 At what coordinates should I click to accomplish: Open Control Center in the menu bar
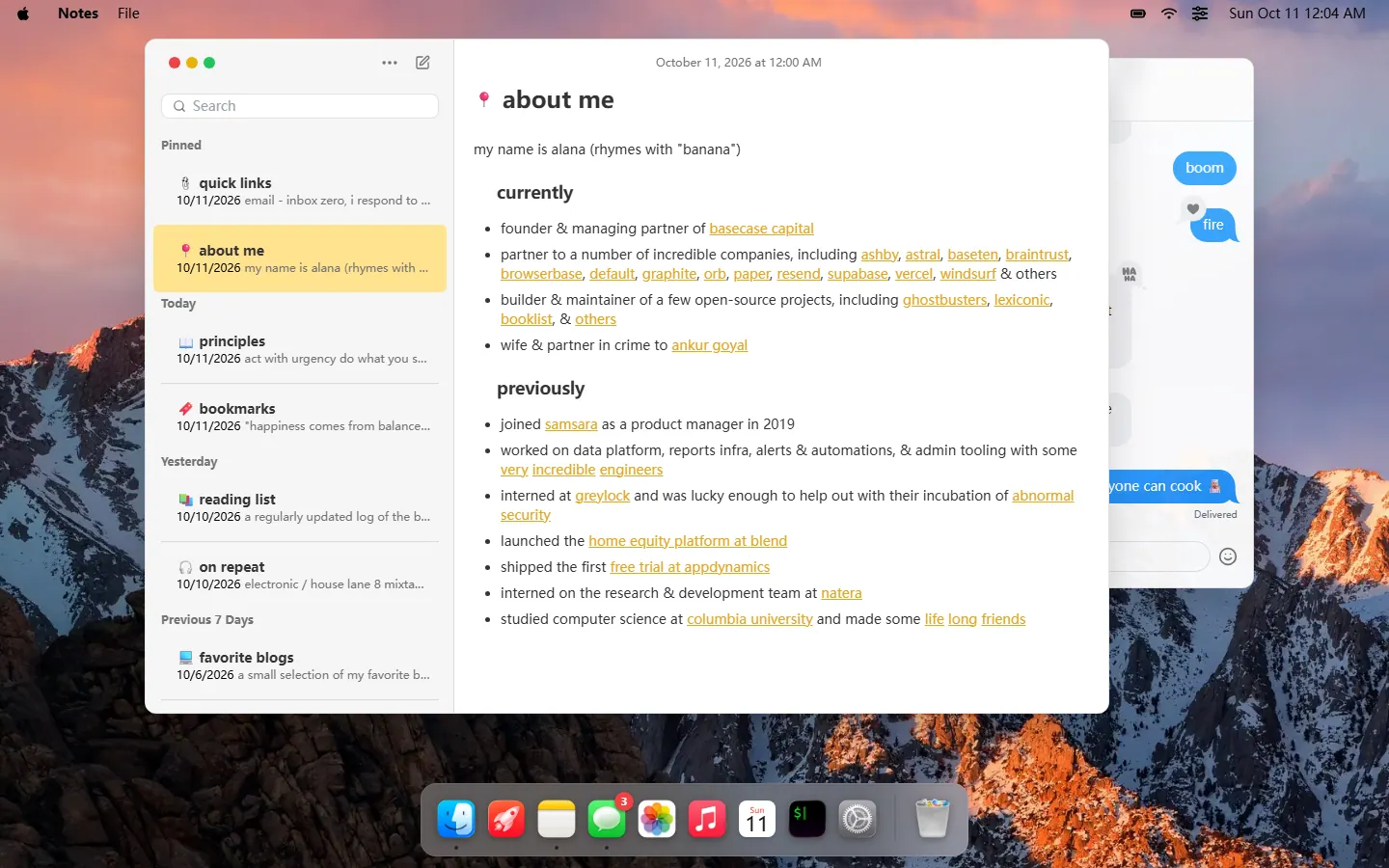coord(1200,14)
